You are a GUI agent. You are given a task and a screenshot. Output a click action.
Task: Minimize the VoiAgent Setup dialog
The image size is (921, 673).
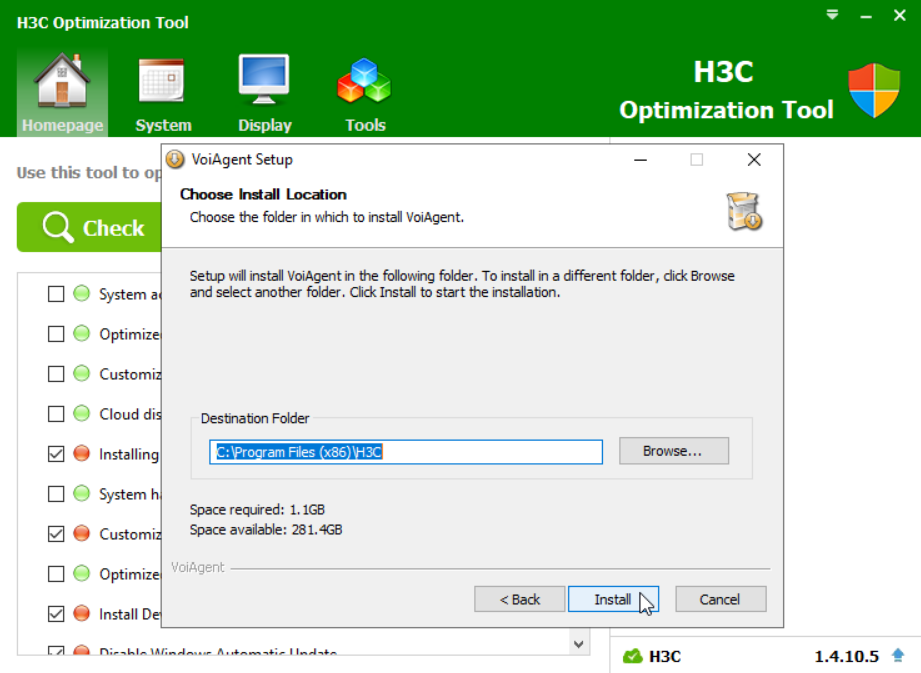641,160
